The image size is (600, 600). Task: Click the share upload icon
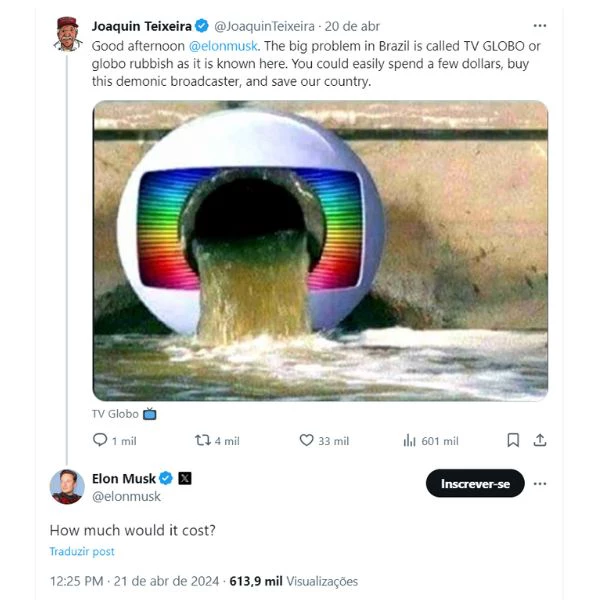[539, 440]
